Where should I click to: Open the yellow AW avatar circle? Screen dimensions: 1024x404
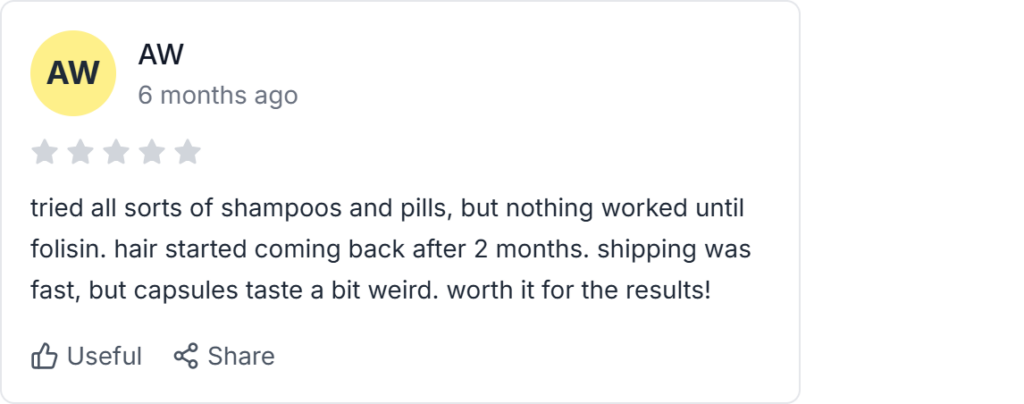[x=73, y=73]
